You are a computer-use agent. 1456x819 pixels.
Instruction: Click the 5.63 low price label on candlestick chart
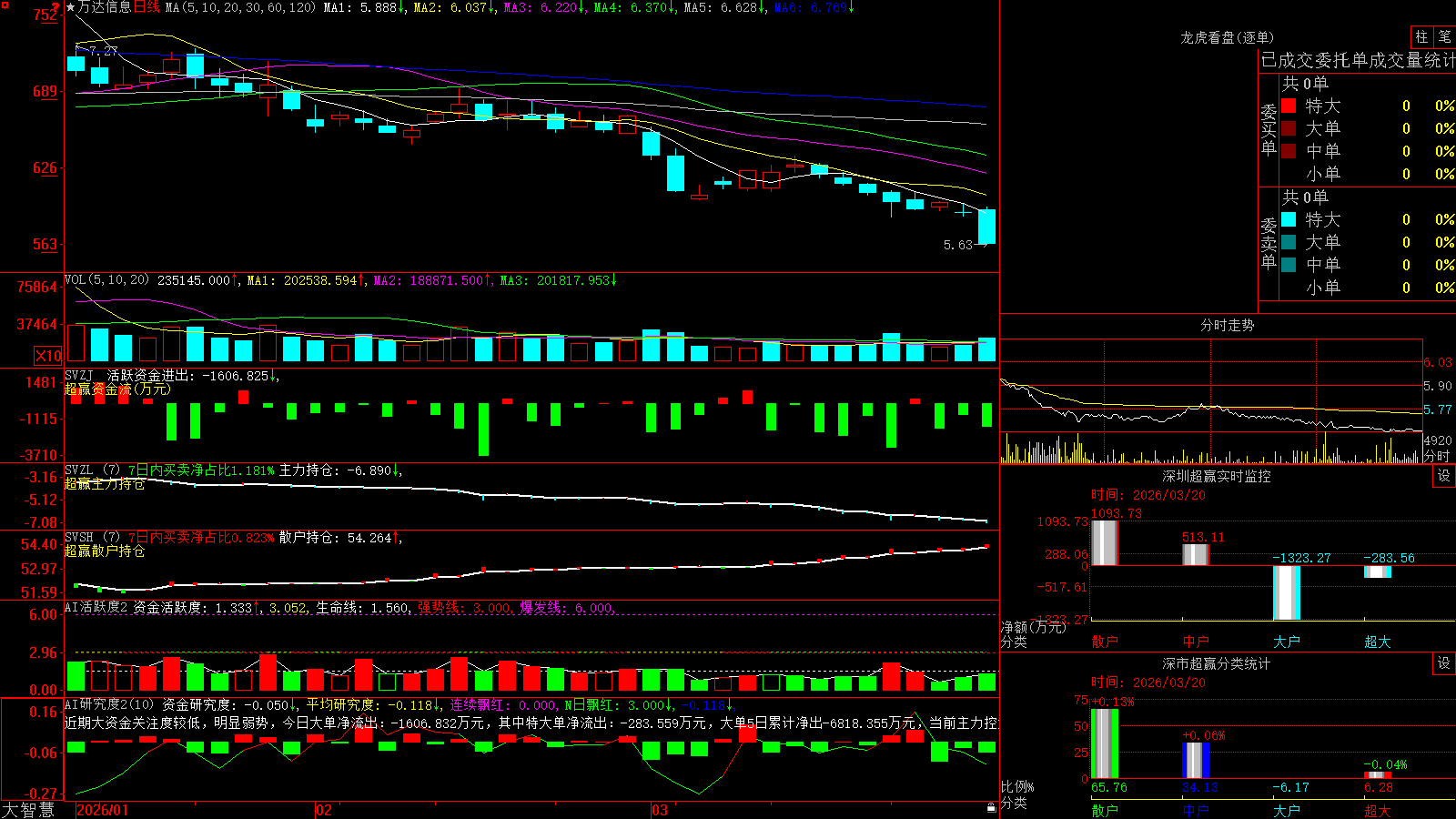coord(958,245)
